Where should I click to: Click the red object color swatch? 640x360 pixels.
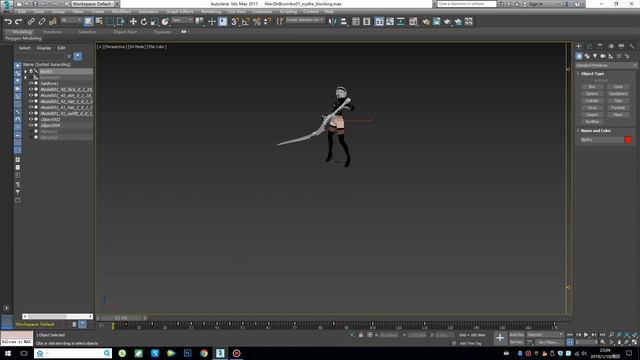point(628,140)
